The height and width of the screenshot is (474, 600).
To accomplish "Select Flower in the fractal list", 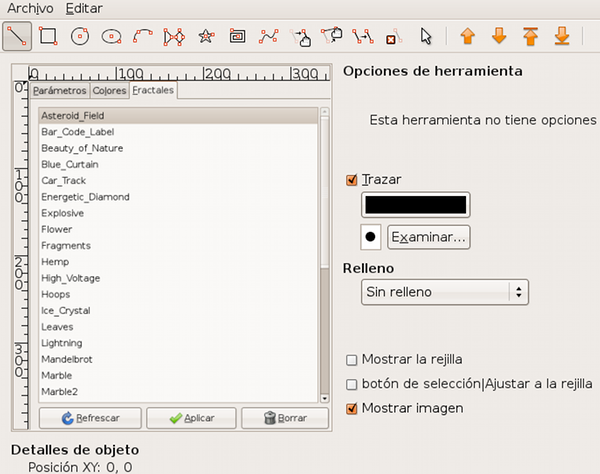I will click(x=178, y=230).
